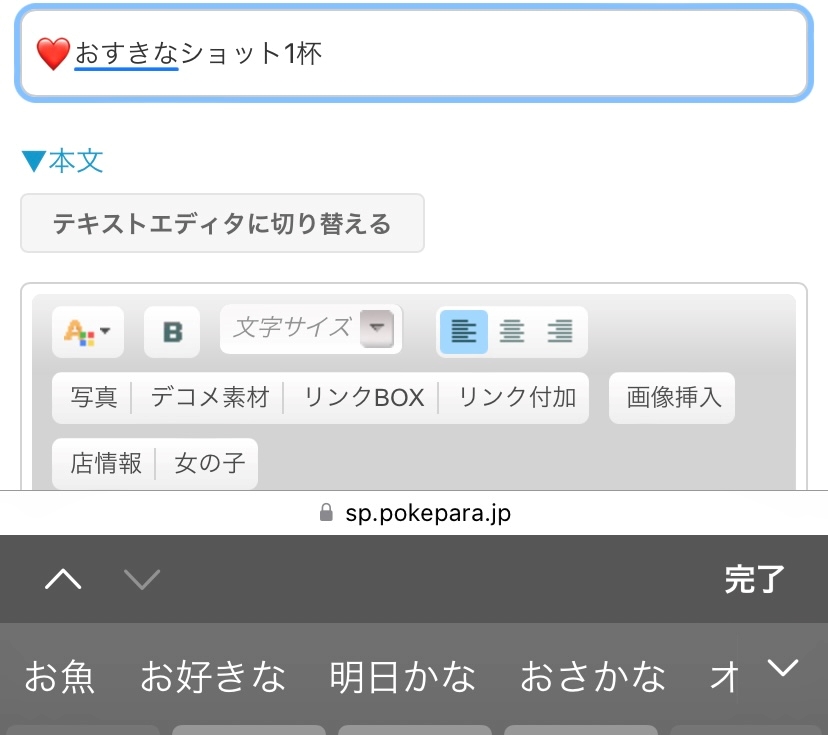Switch to text editor with テキストエディタに切り替える
Viewport: 828px width, 735px height.
pos(222,224)
